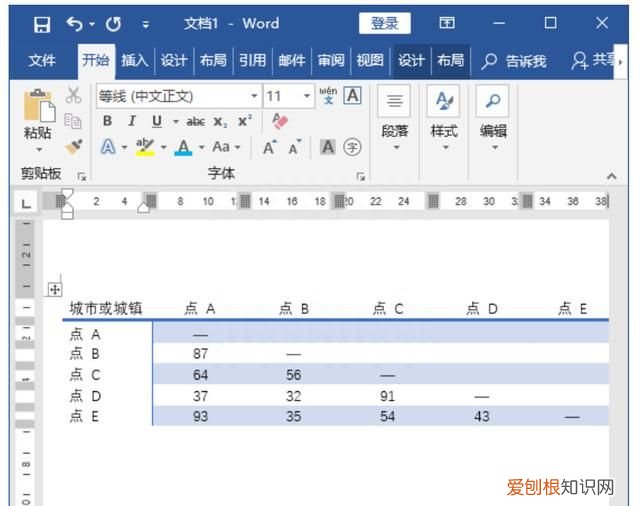This screenshot has height=506, width=640.
Task: Open the 样式 styles group
Action: pyautogui.click(x=444, y=118)
